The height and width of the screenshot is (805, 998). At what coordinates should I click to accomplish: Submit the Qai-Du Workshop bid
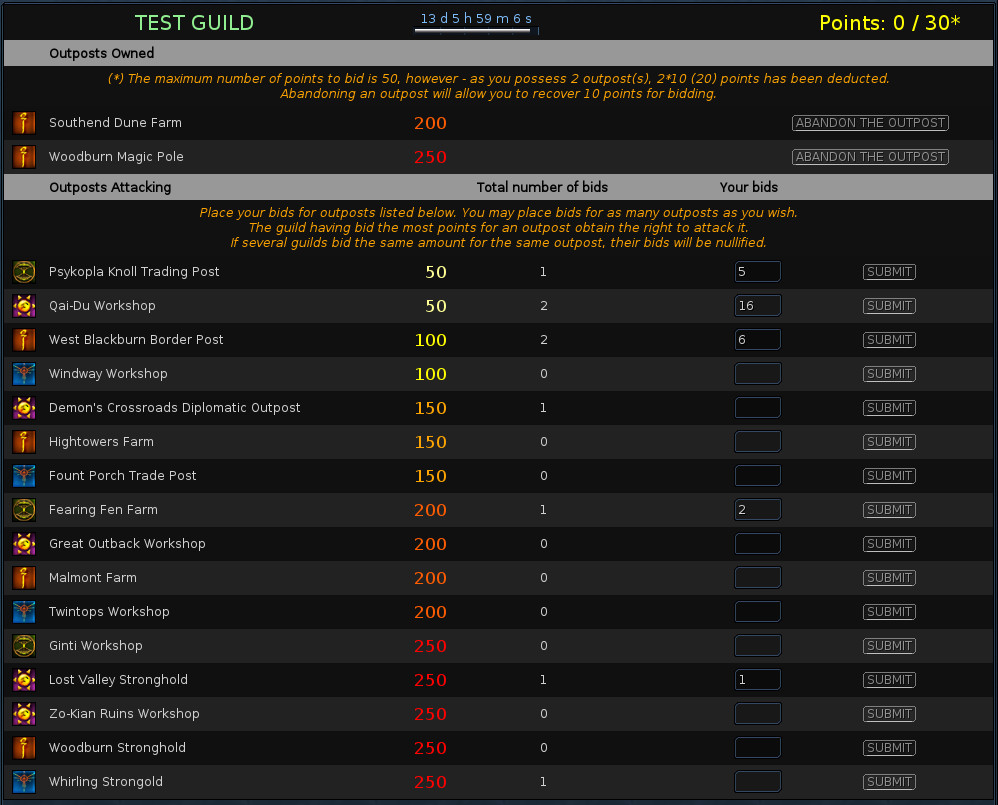click(x=889, y=306)
